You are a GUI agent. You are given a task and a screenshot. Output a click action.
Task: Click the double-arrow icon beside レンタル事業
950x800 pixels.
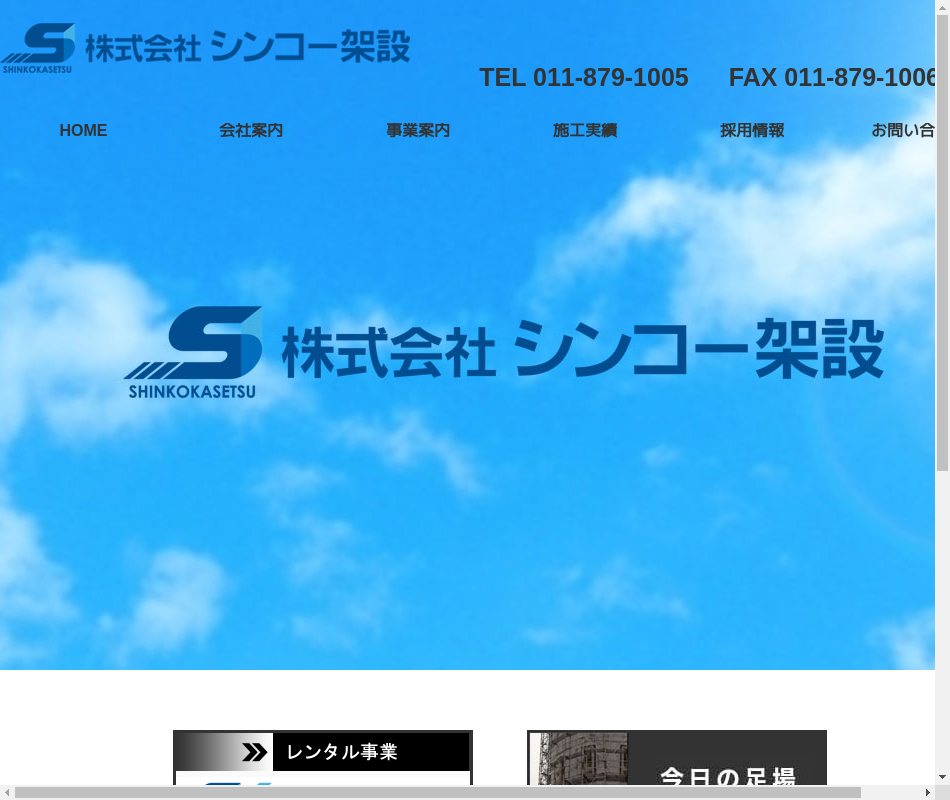pyautogui.click(x=254, y=752)
